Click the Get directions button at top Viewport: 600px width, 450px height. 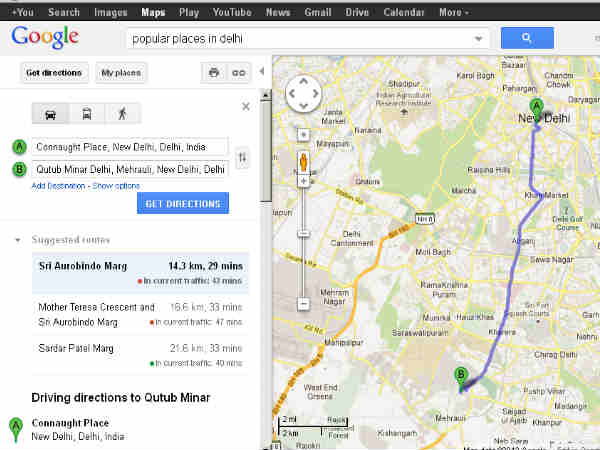(x=54, y=73)
